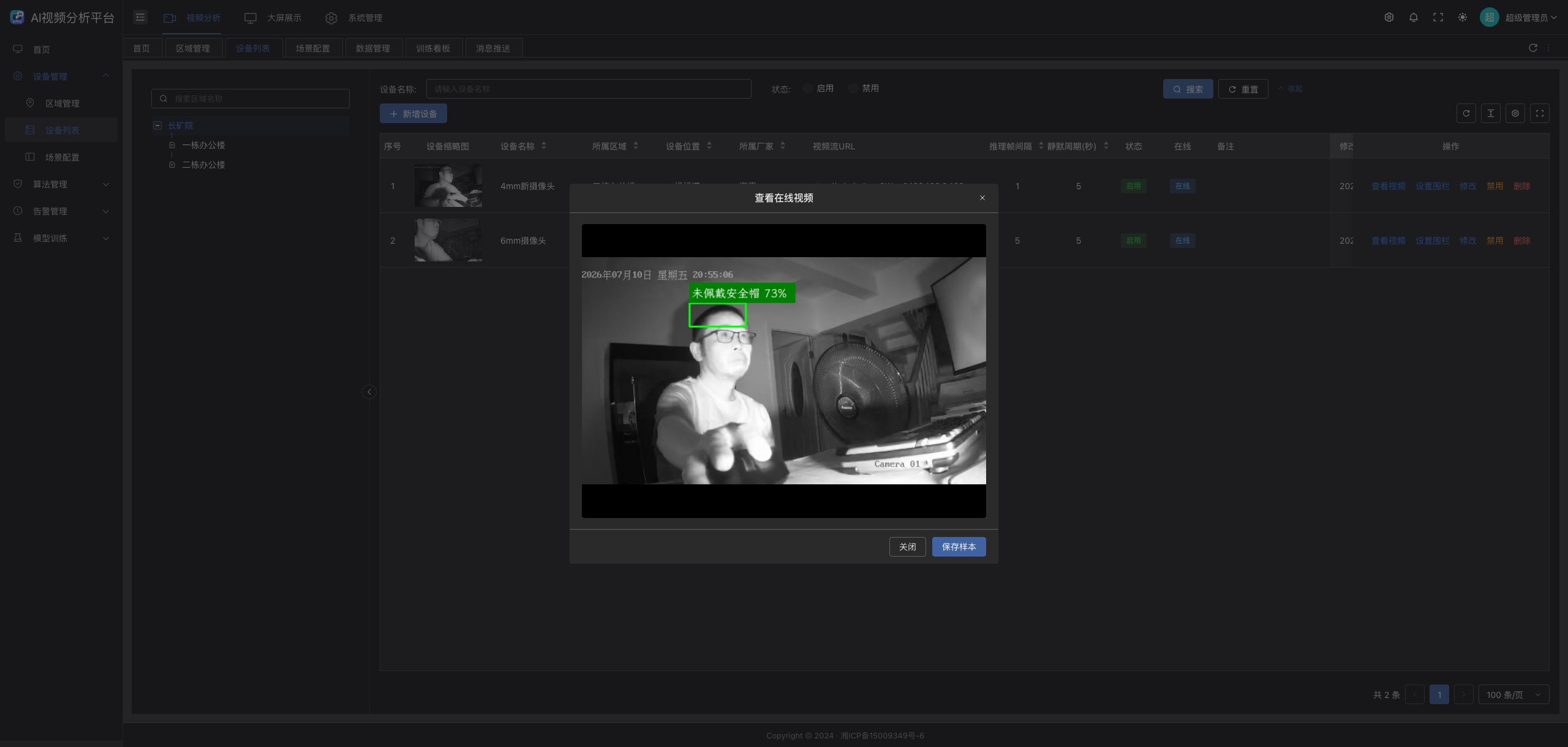Expand the 二栋办公楼 tree node
The width and height of the screenshot is (1568, 747).
172,165
